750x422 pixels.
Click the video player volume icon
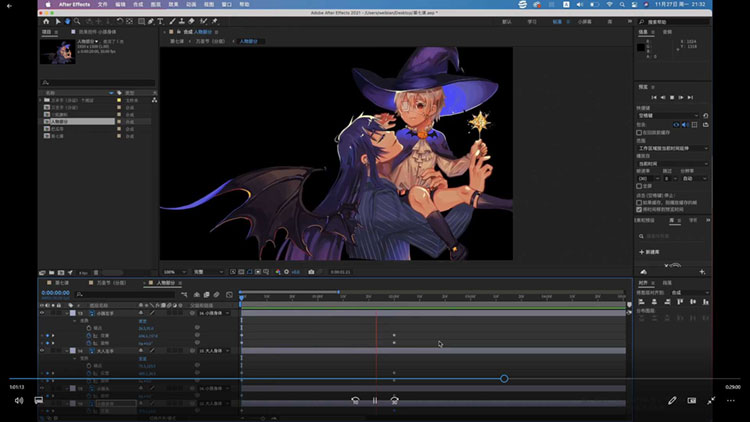click(x=18, y=400)
